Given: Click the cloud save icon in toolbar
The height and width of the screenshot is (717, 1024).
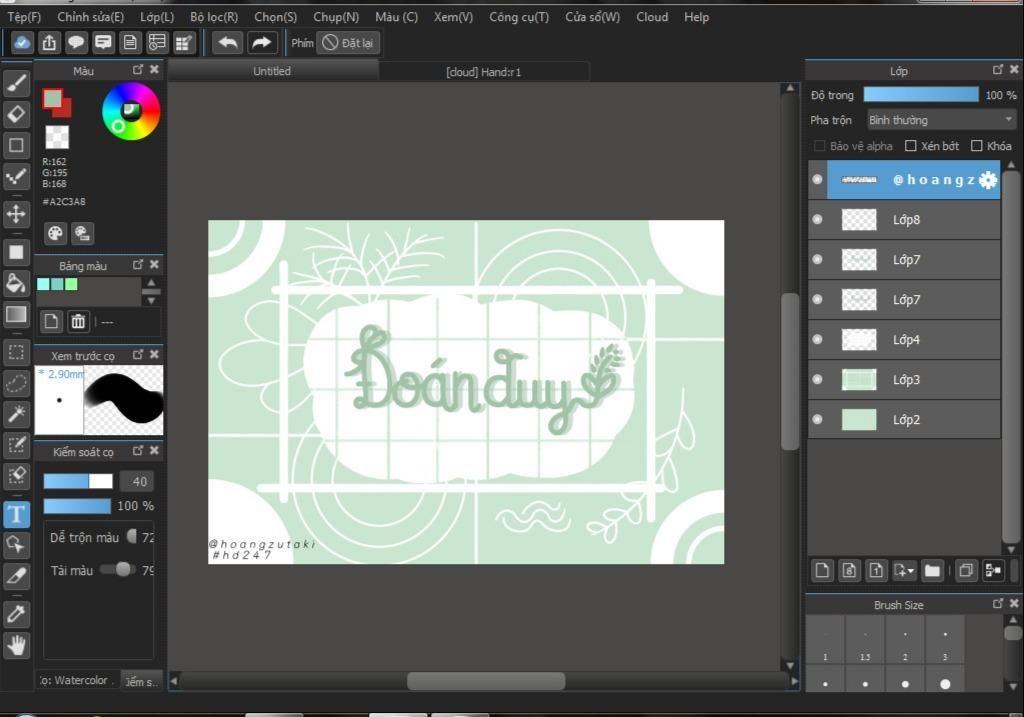Looking at the screenshot, I should 22,43.
